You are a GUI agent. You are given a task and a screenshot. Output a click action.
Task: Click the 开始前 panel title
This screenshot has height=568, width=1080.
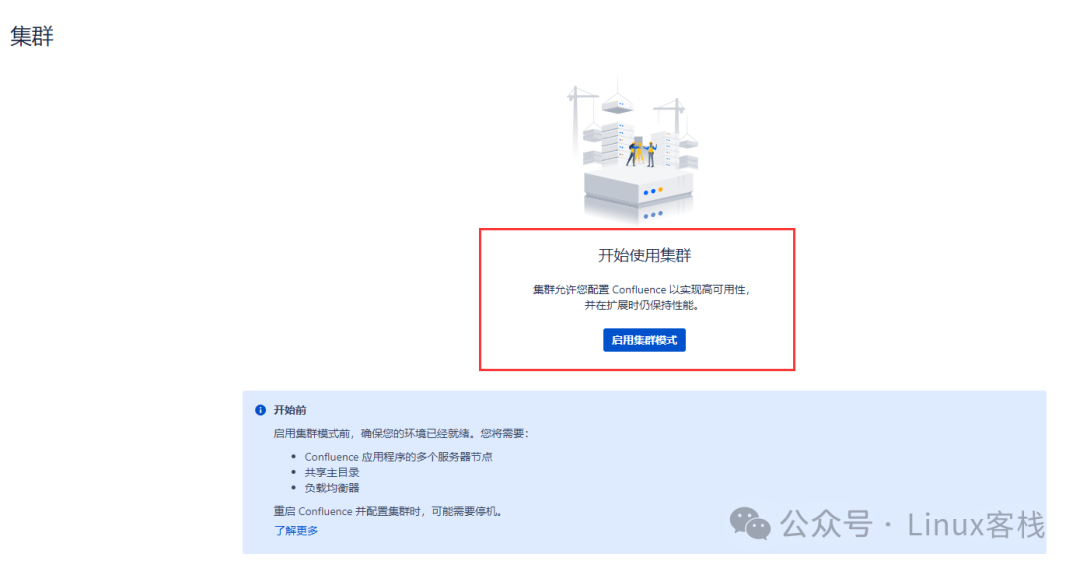coord(290,410)
